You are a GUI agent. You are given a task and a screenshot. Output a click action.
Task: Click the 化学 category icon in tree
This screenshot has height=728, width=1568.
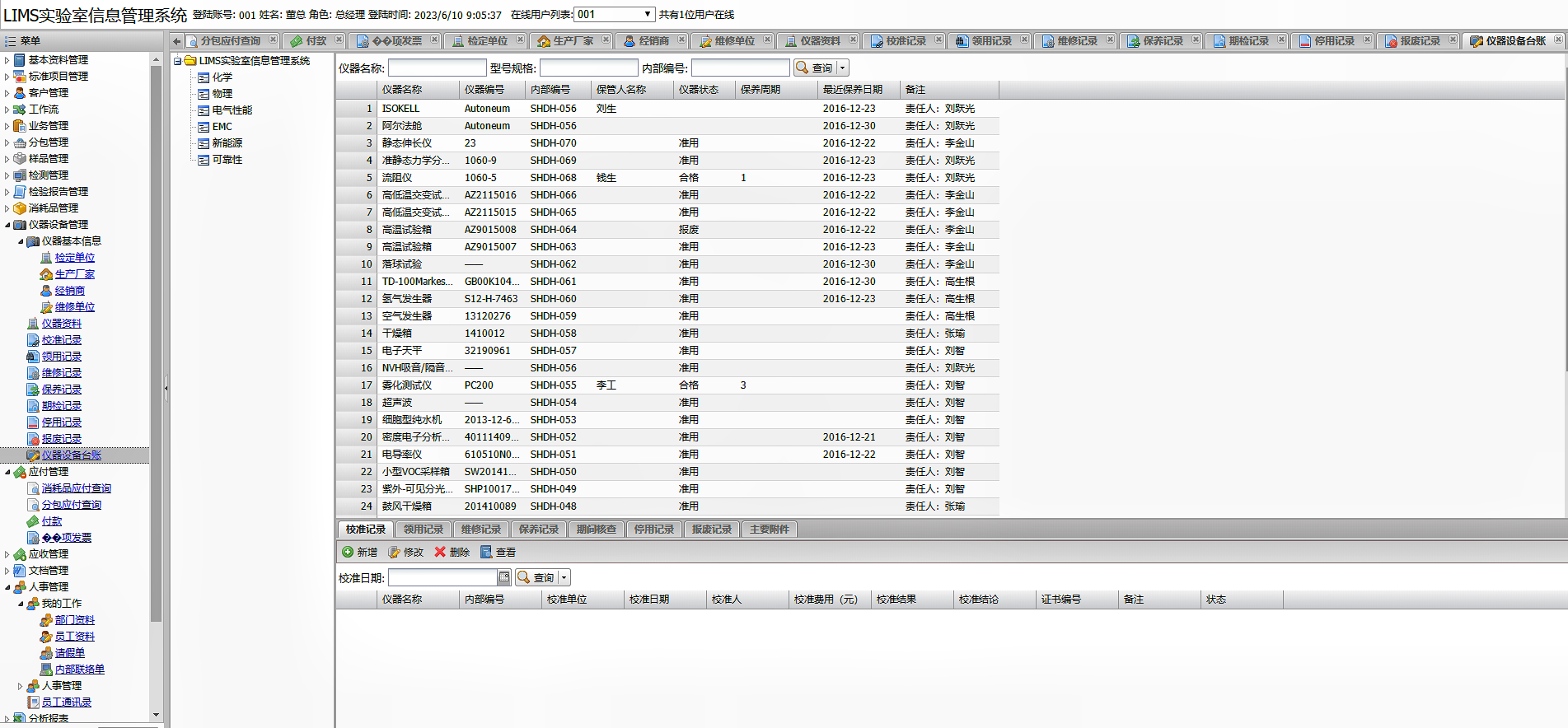tap(204, 77)
